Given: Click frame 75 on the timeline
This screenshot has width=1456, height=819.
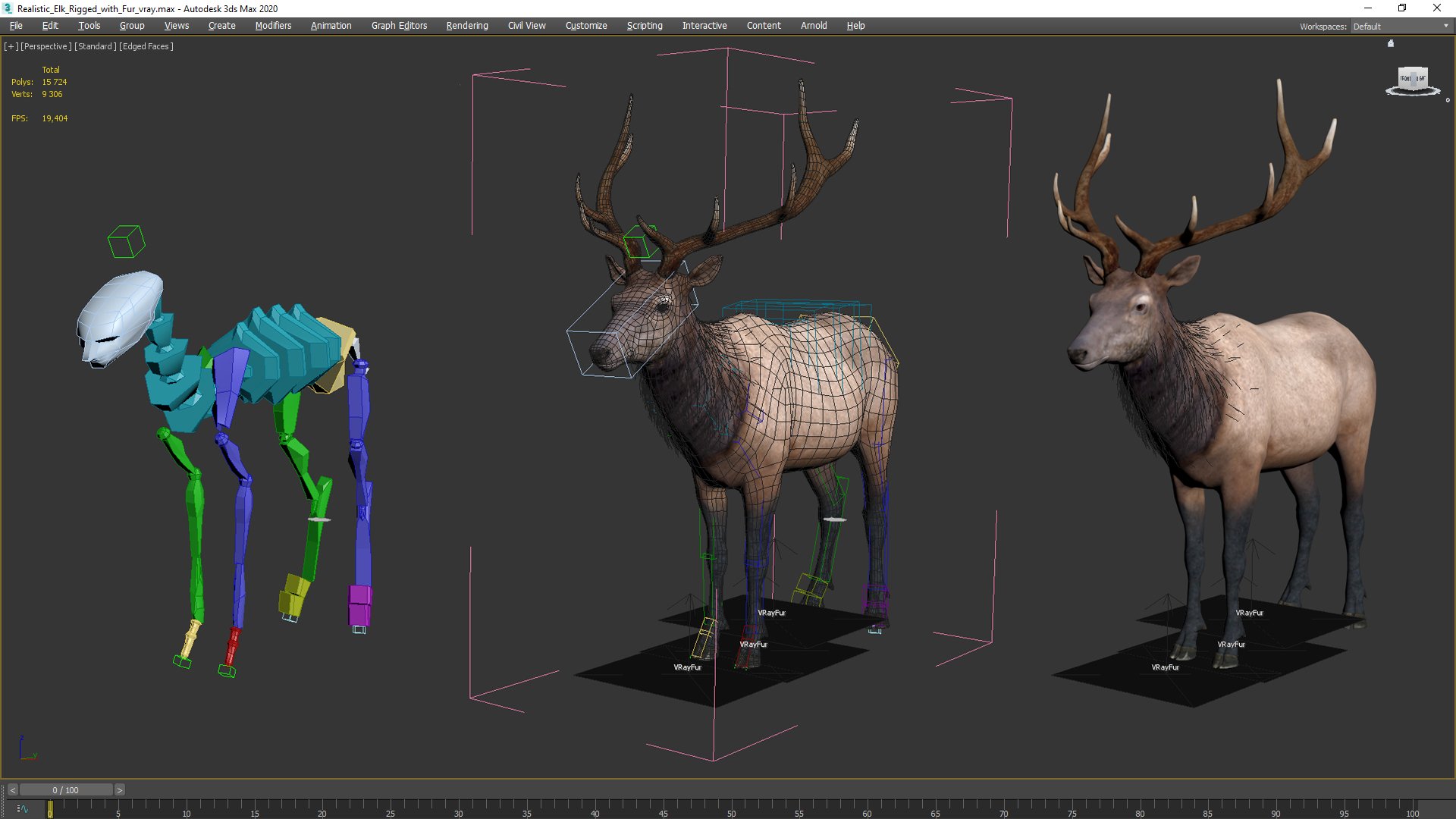Looking at the screenshot, I should coord(1072,813).
